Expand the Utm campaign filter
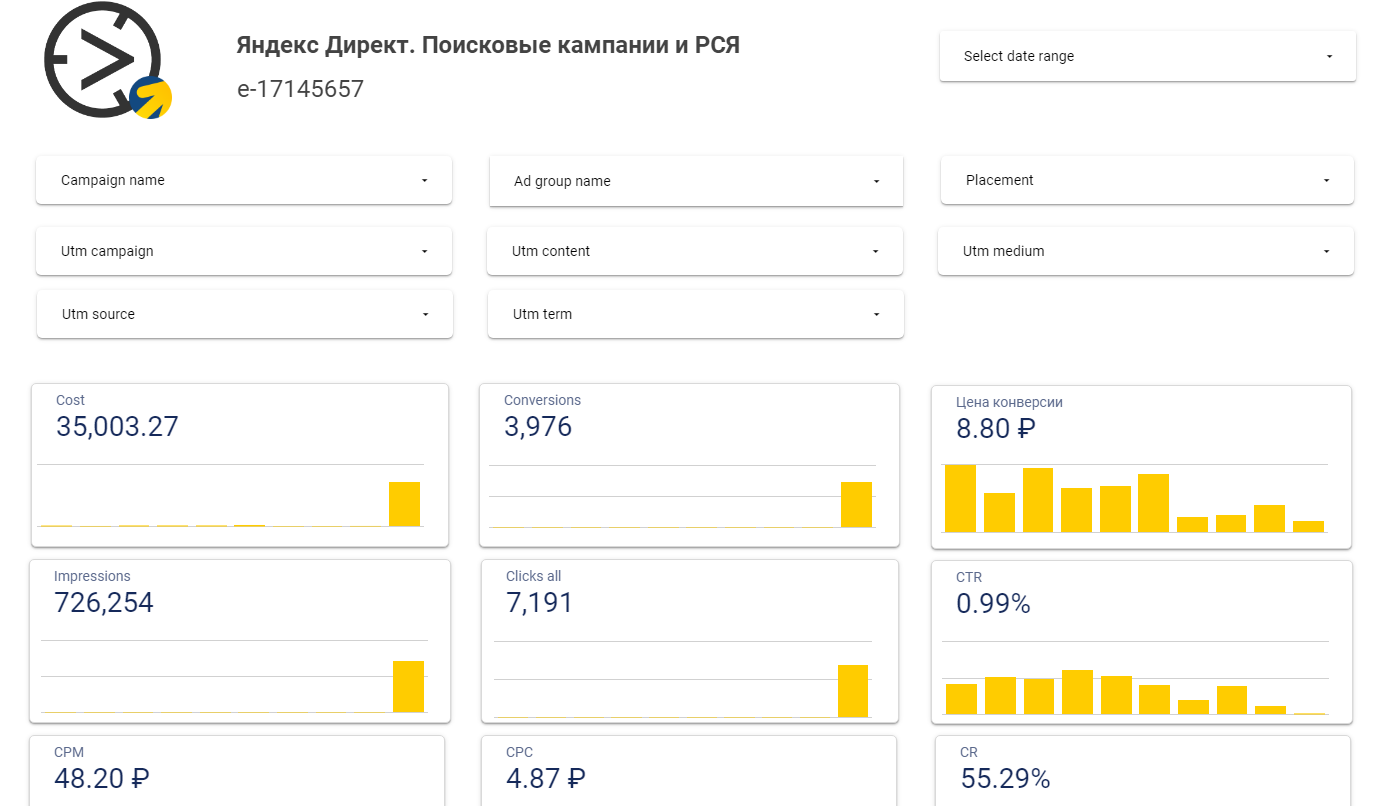Viewport: 1385px width, 806px height. [x=243, y=251]
